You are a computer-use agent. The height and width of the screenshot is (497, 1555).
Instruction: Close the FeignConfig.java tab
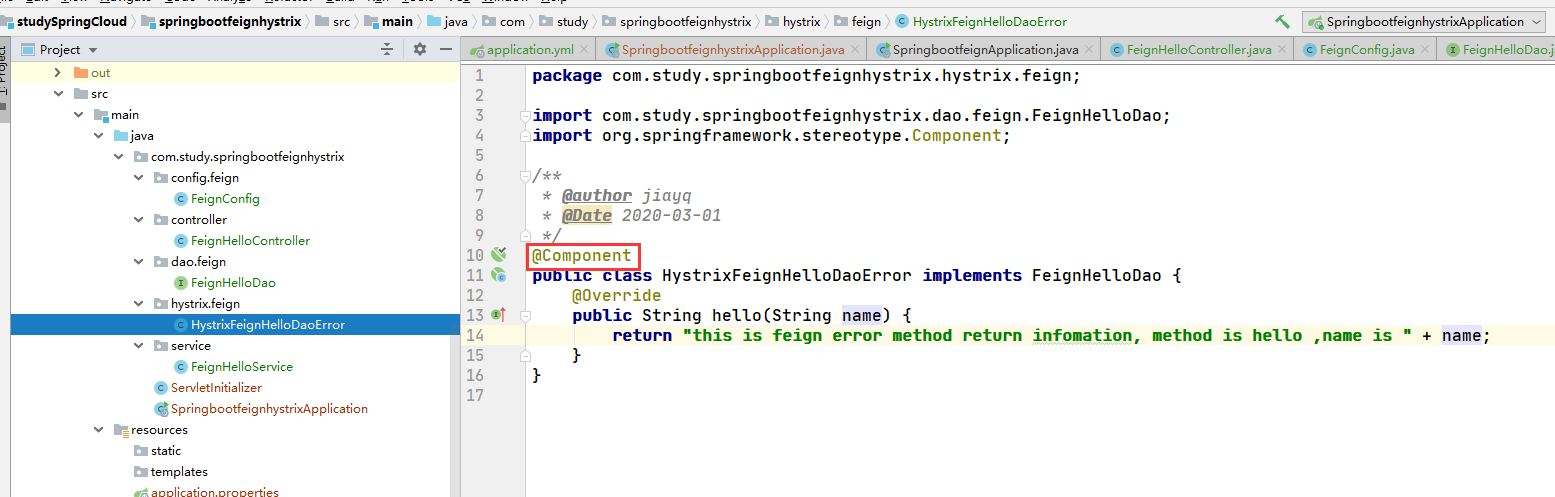tap(1427, 50)
